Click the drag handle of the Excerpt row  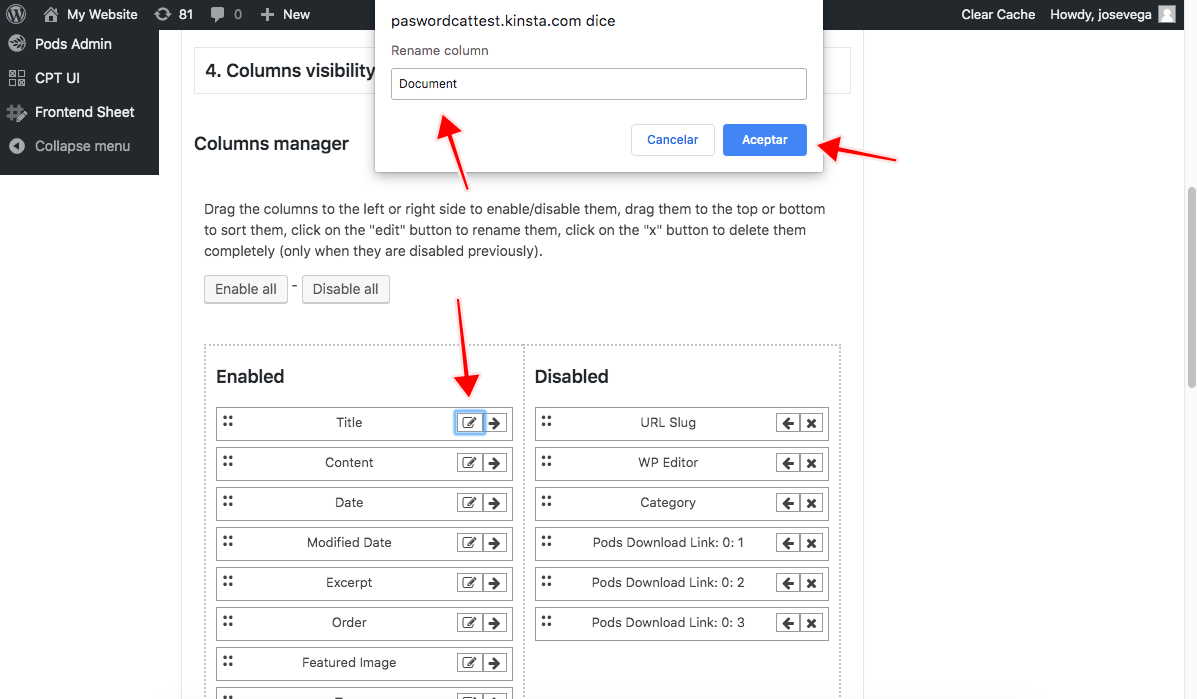coord(228,582)
